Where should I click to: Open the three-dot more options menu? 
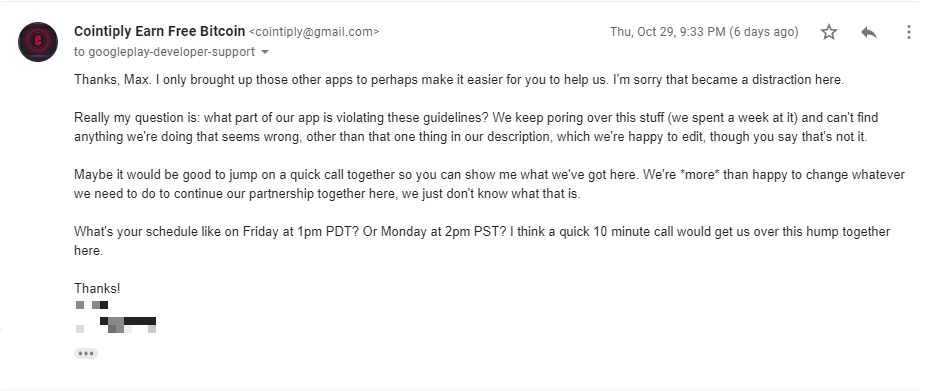click(x=909, y=32)
